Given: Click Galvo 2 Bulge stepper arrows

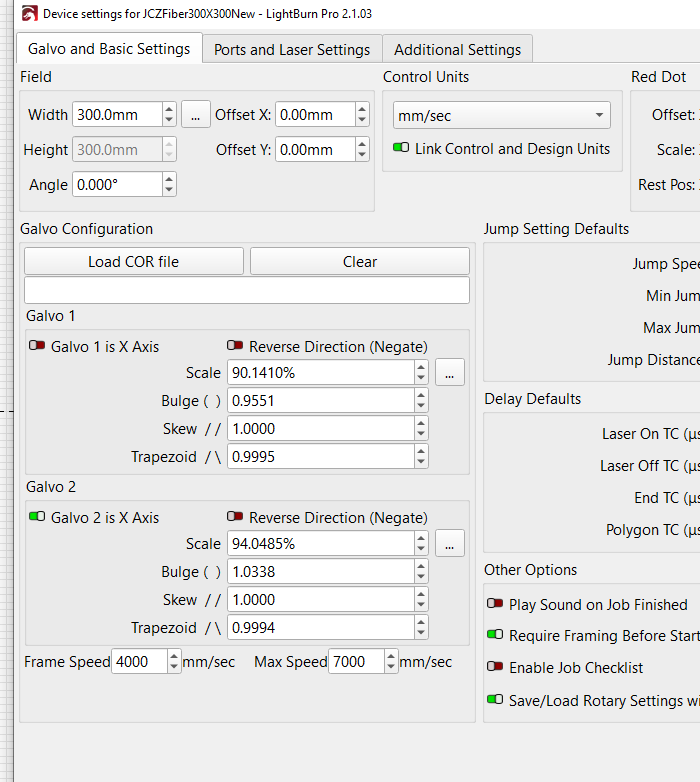Looking at the screenshot, I should (421, 572).
